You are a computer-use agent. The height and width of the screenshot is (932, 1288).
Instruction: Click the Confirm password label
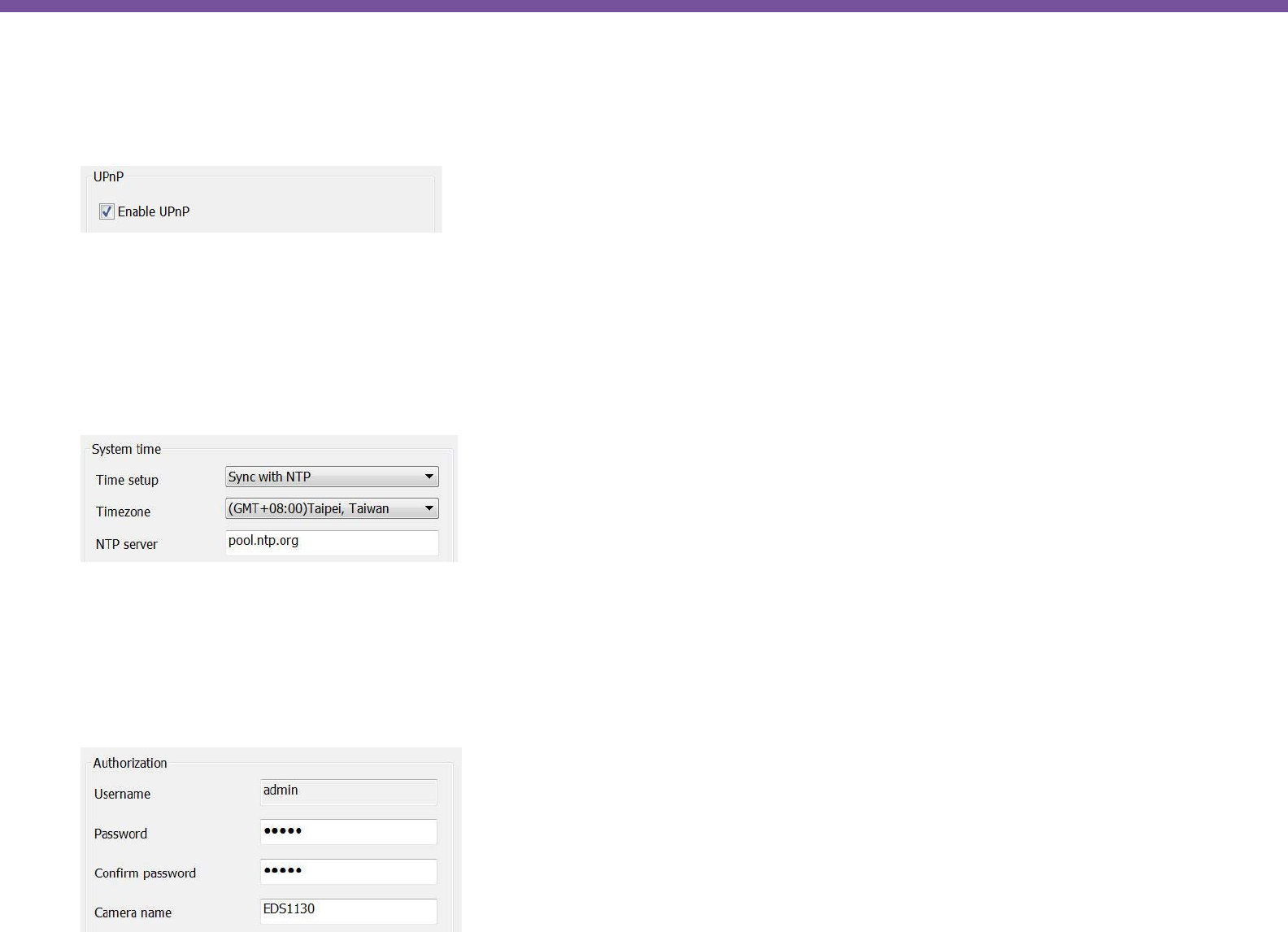[x=145, y=873]
